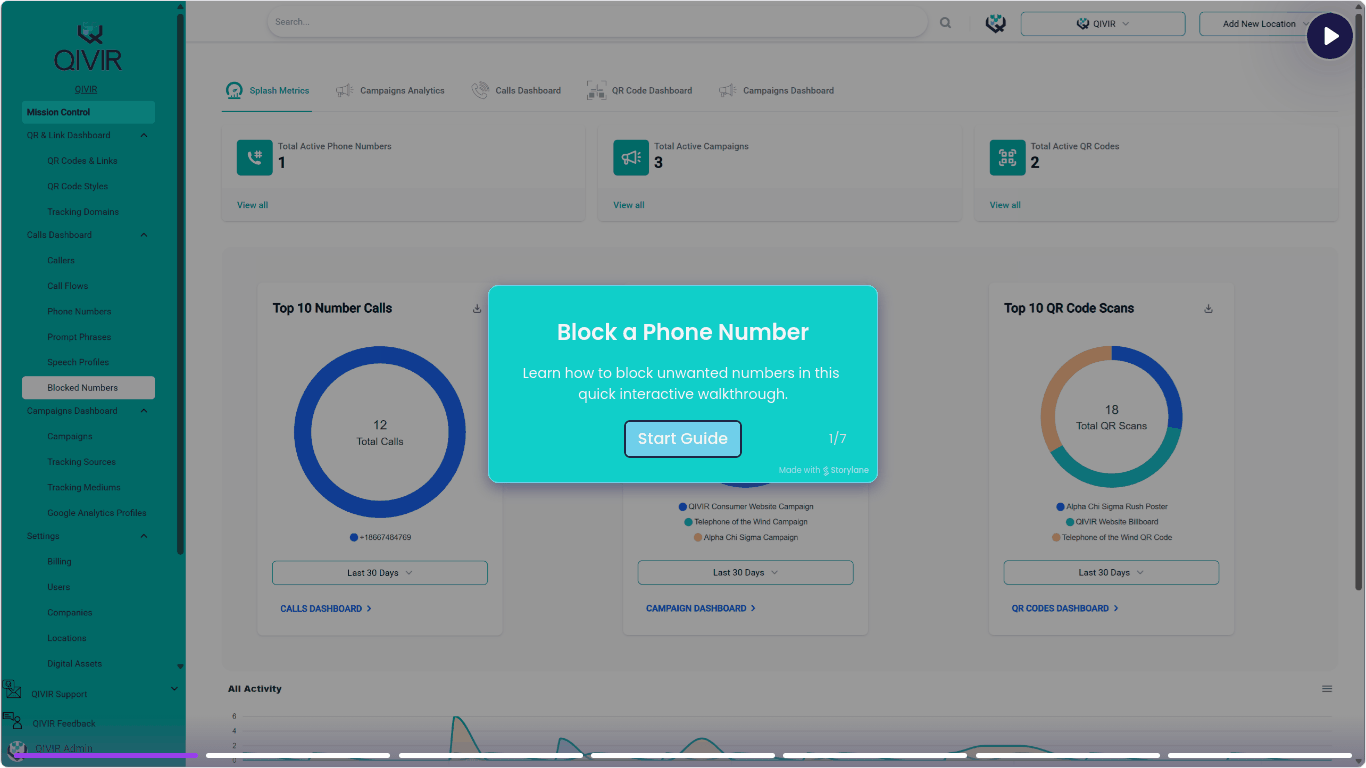Toggle the Alpha Chi Sigma Rush Poster legend dot
This screenshot has width=1366, height=768.
1060,507
